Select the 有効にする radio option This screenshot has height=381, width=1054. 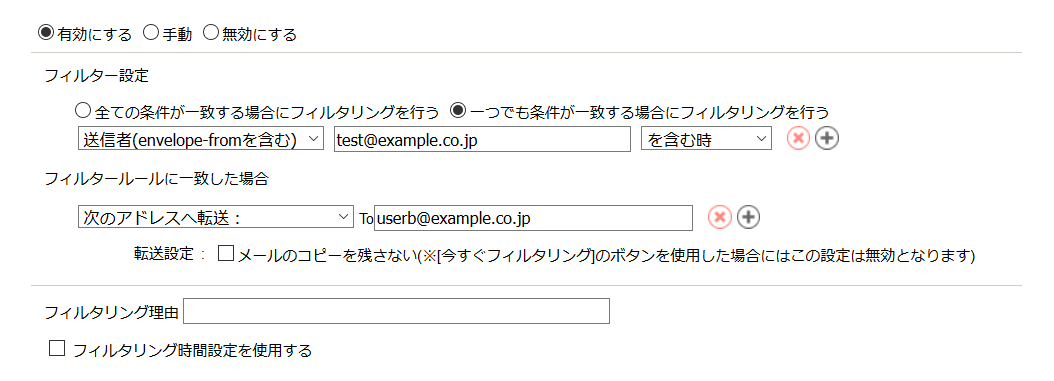coord(46,32)
